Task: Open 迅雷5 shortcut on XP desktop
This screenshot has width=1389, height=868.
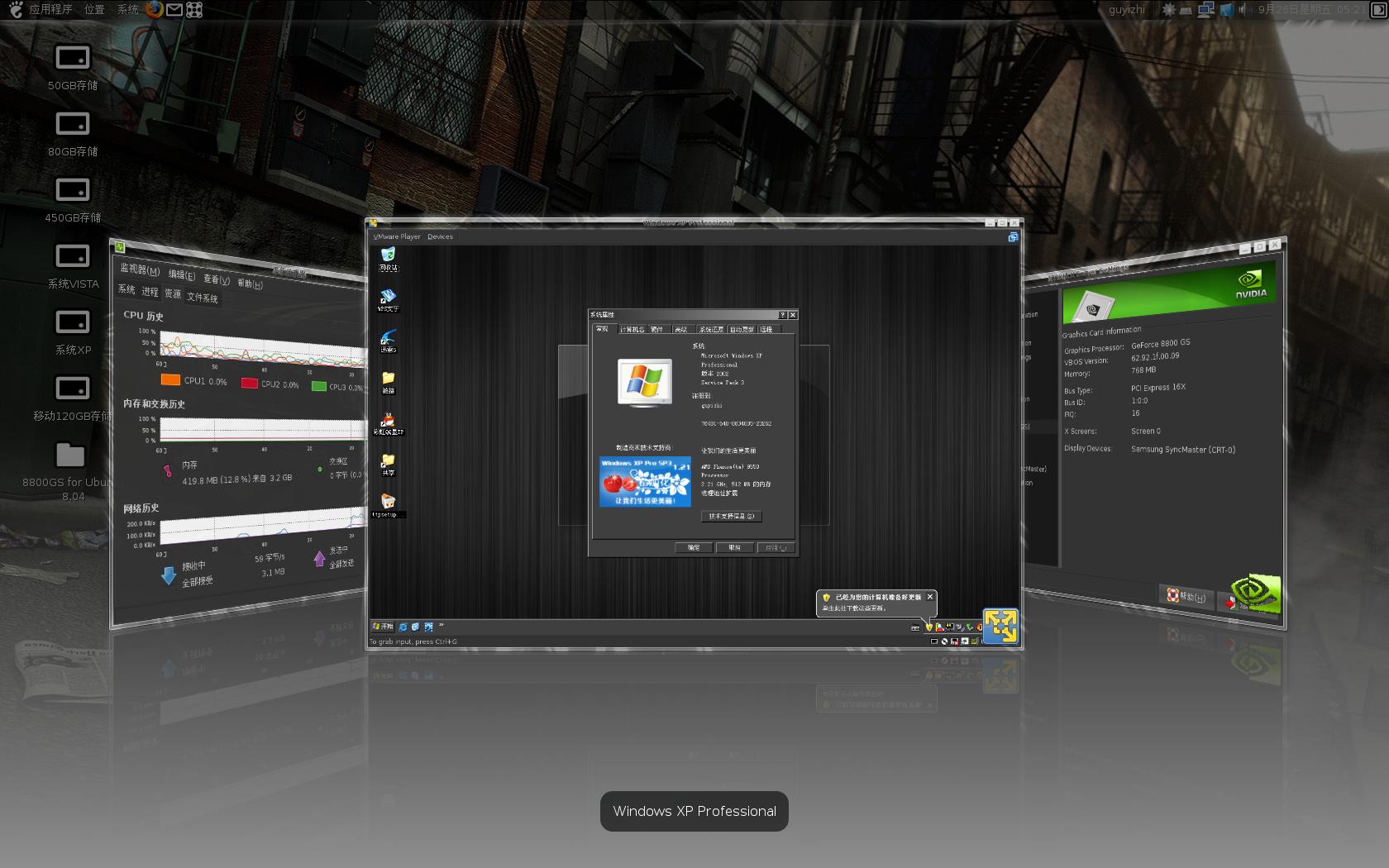Action: coord(388,341)
